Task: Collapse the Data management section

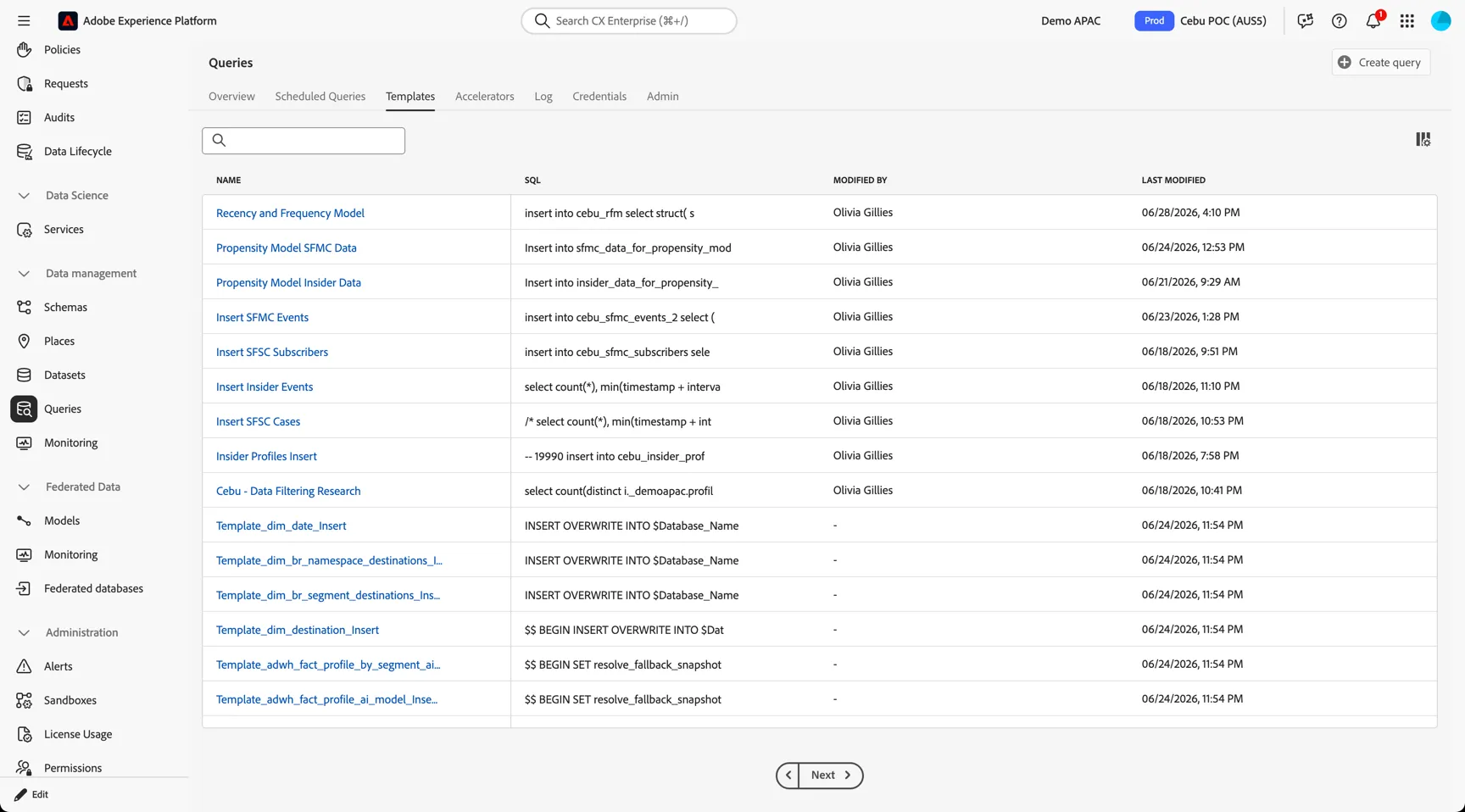Action: (24, 274)
